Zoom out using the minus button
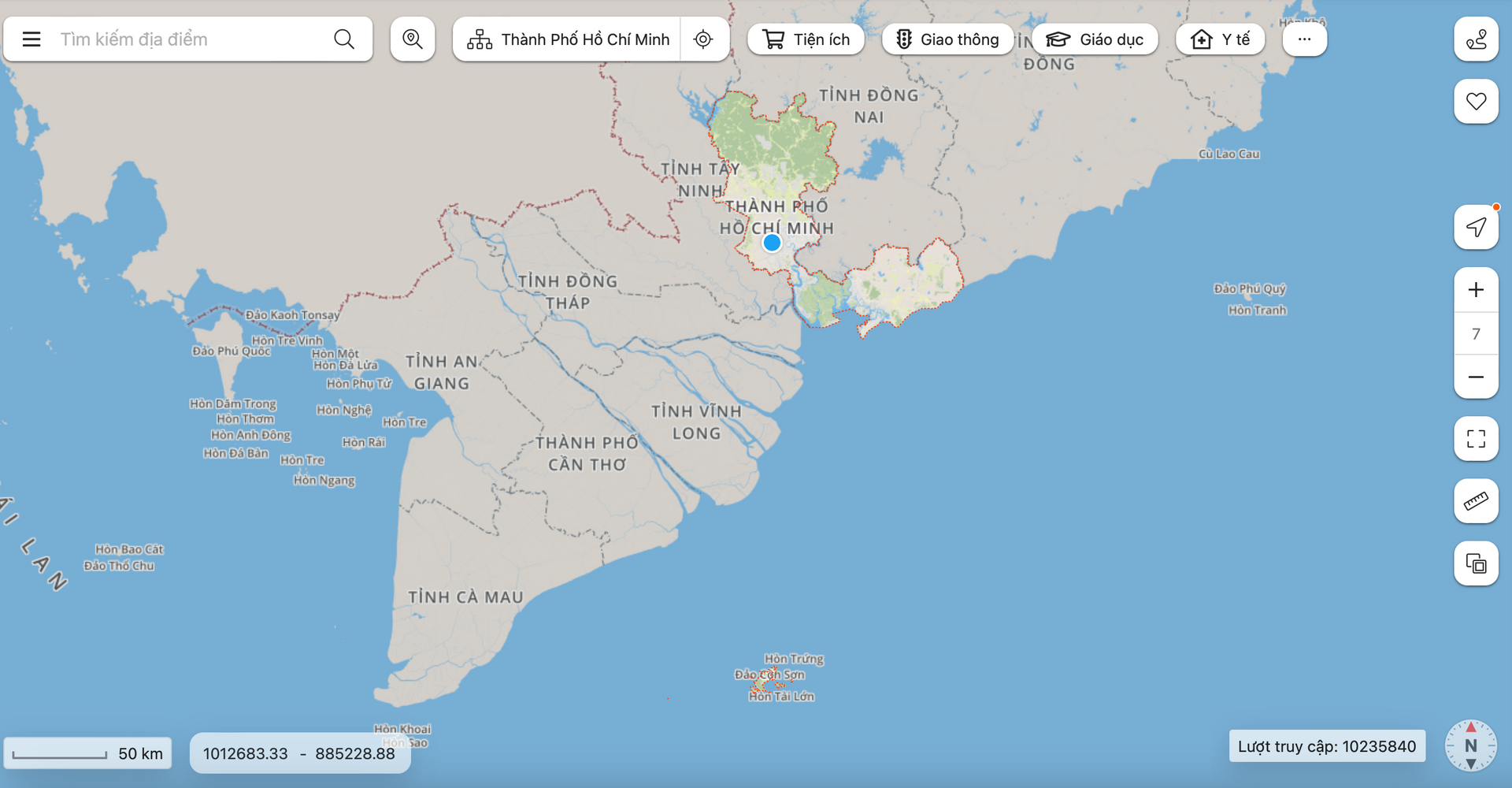The width and height of the screenshot is (1512, 788). click(1476, 377)
